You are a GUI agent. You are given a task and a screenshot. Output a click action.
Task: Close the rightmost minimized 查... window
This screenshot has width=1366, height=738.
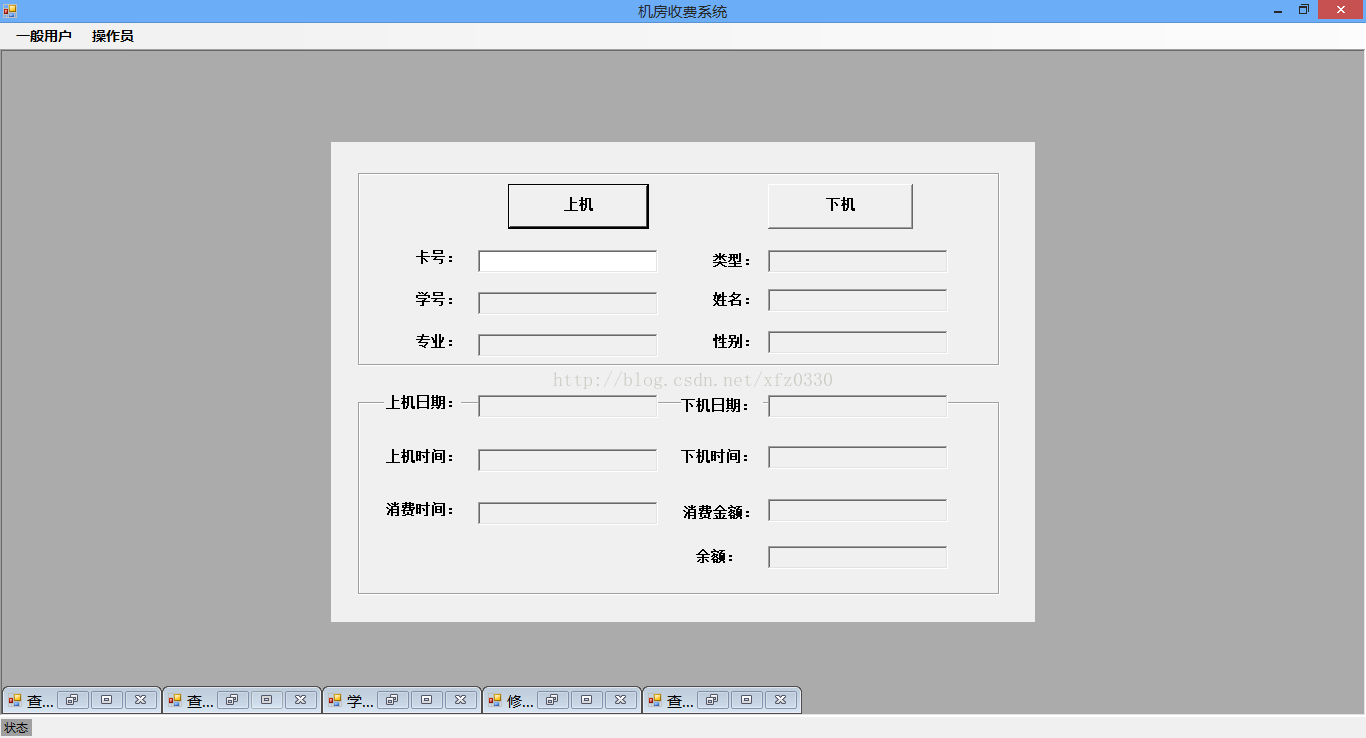(780, 700)
